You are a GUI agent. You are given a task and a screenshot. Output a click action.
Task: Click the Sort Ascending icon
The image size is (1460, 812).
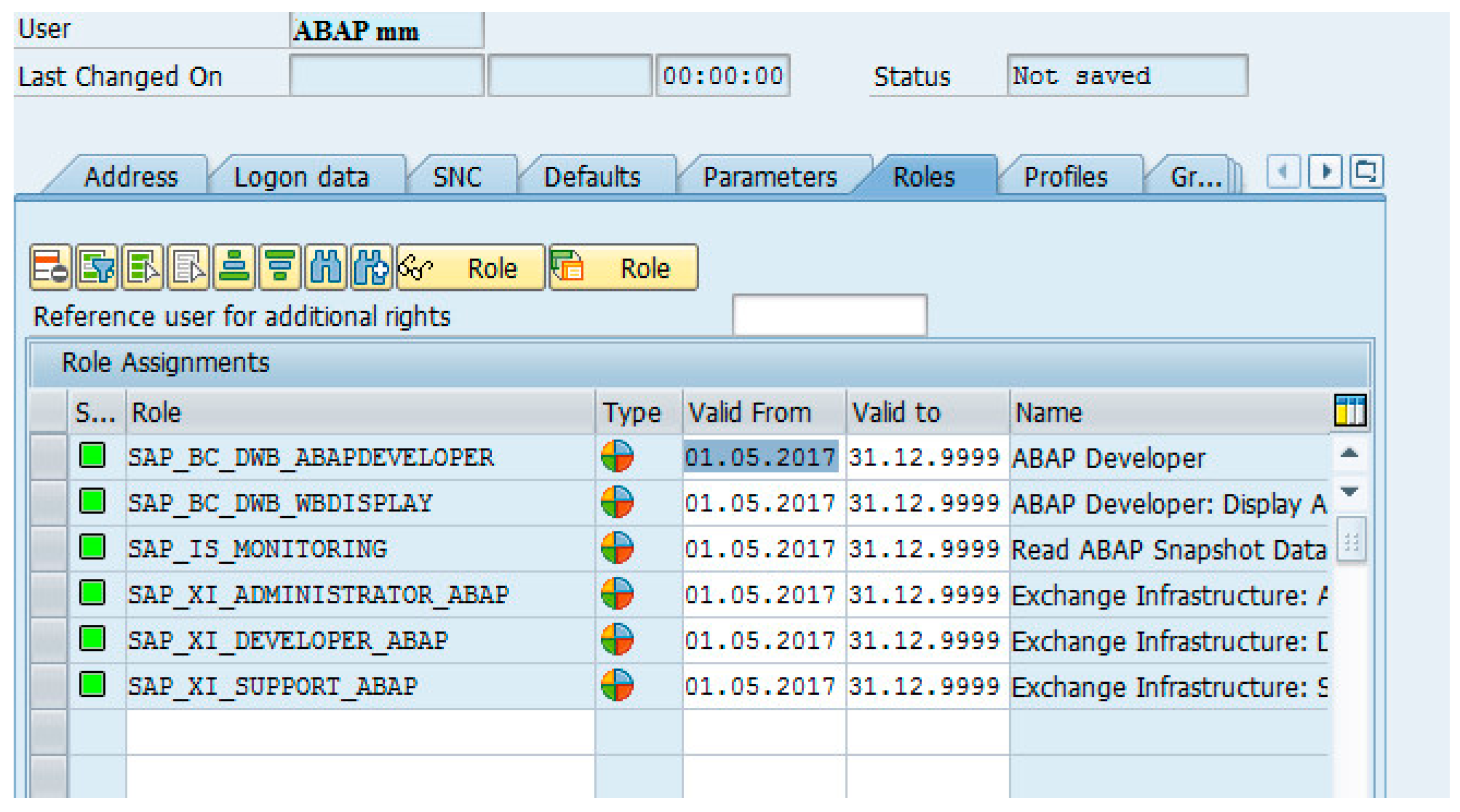coord(234,267)
